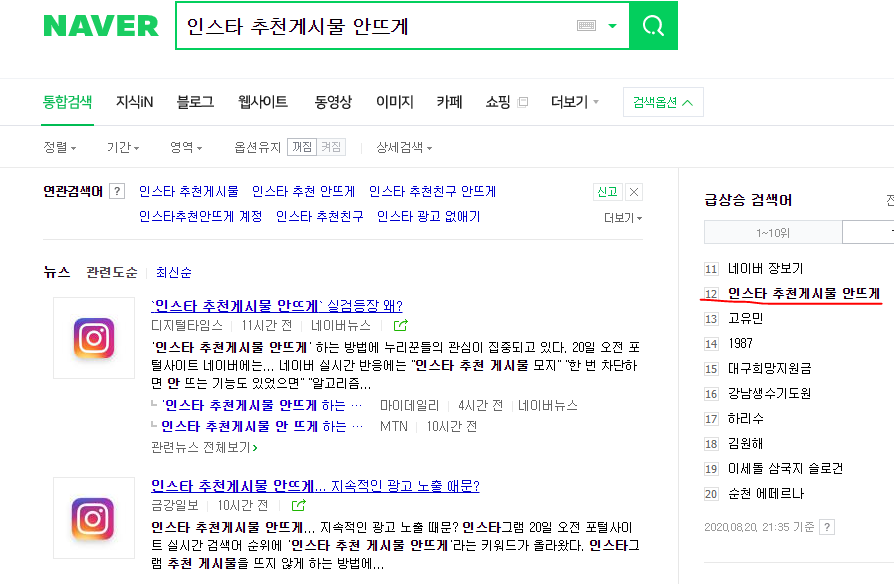Expand the 더보기 tab menu
The width and height of the screenshot is (894, 584).
tap(575, 102)
